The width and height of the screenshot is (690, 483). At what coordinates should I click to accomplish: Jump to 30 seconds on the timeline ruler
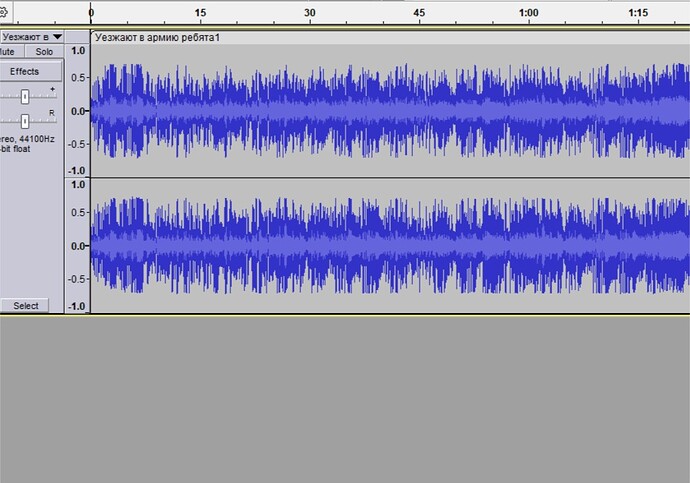(x=310, y=14)
